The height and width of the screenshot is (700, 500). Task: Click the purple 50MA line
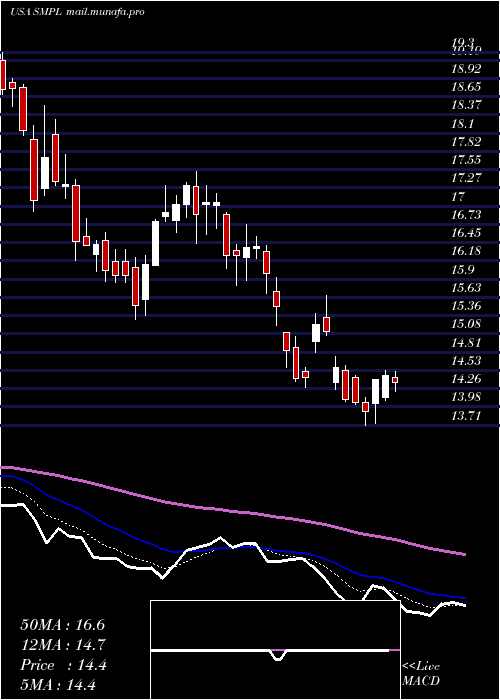(x=232, y=511)
